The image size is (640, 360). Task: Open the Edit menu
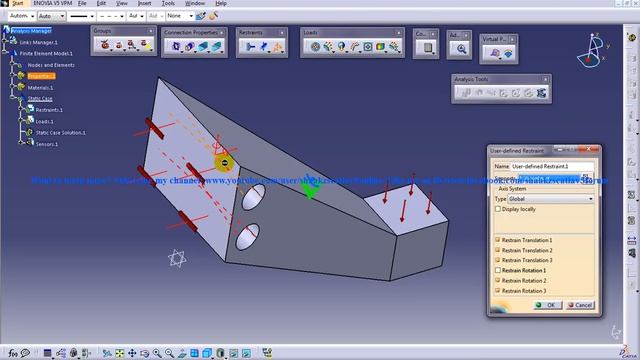(x=101, y=3)
